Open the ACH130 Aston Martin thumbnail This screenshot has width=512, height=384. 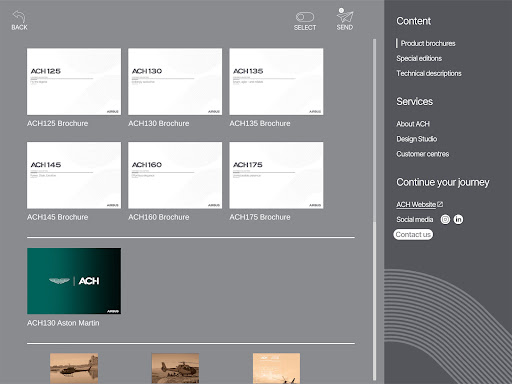point(74,281)
